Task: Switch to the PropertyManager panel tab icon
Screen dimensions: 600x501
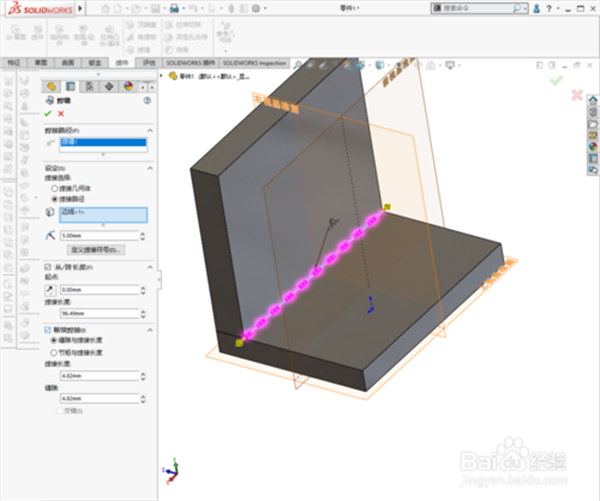Action: (70, 86)
